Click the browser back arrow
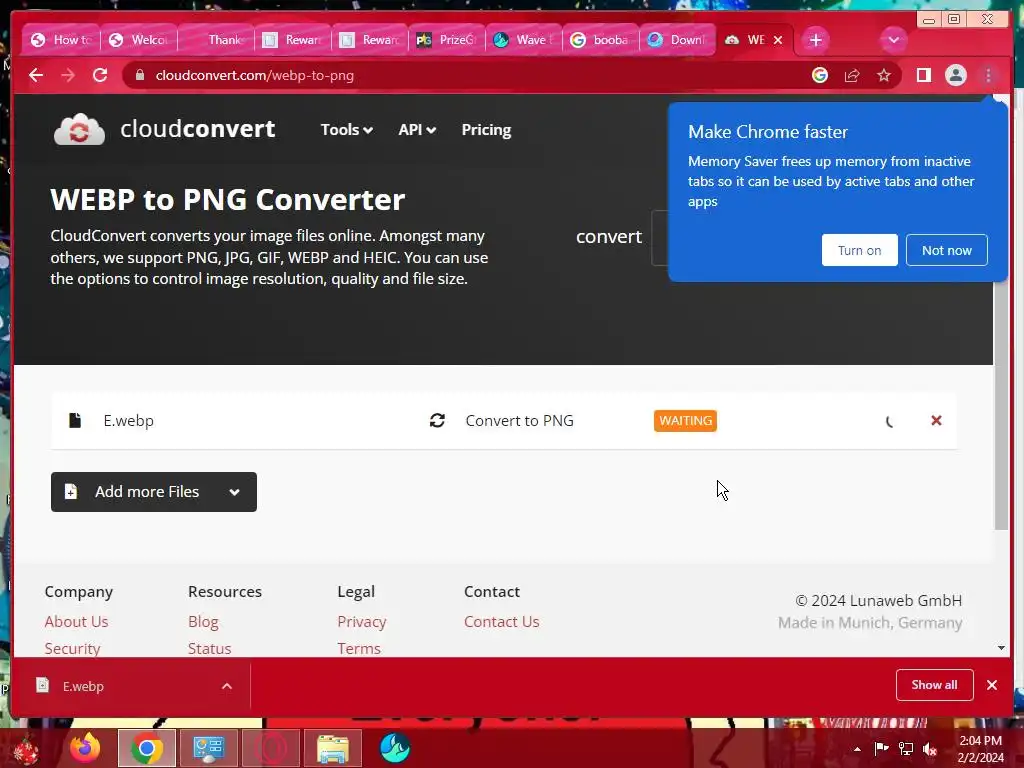This screenshot has height=768, width=1024. click(36, 75)
